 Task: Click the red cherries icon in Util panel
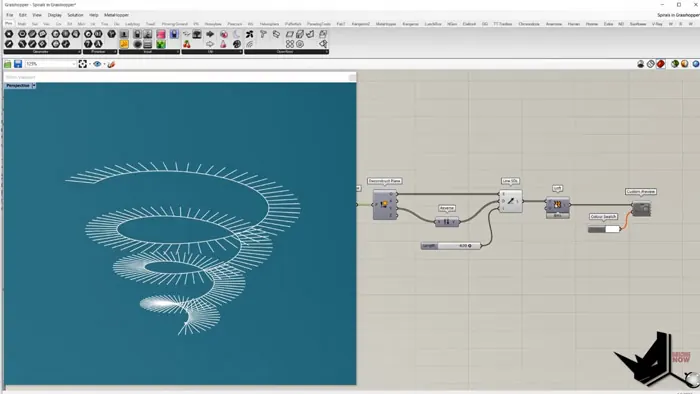point(187,44)
